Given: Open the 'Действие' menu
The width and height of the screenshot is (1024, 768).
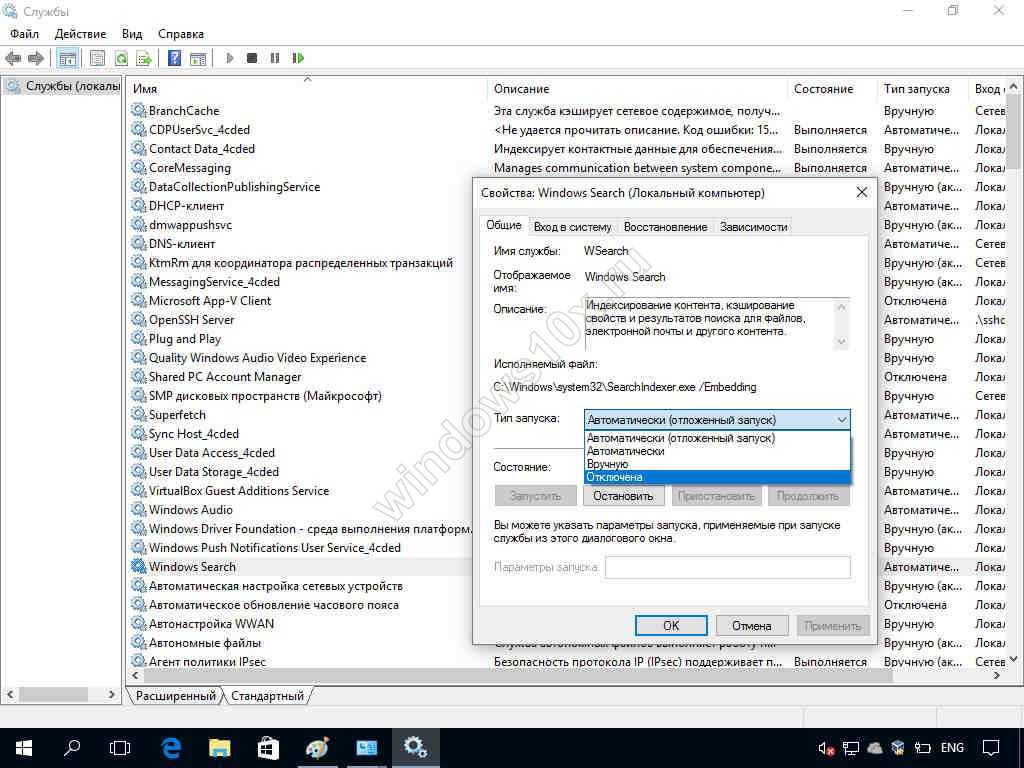Looking at the screenshot, I should tap(80, 34).
